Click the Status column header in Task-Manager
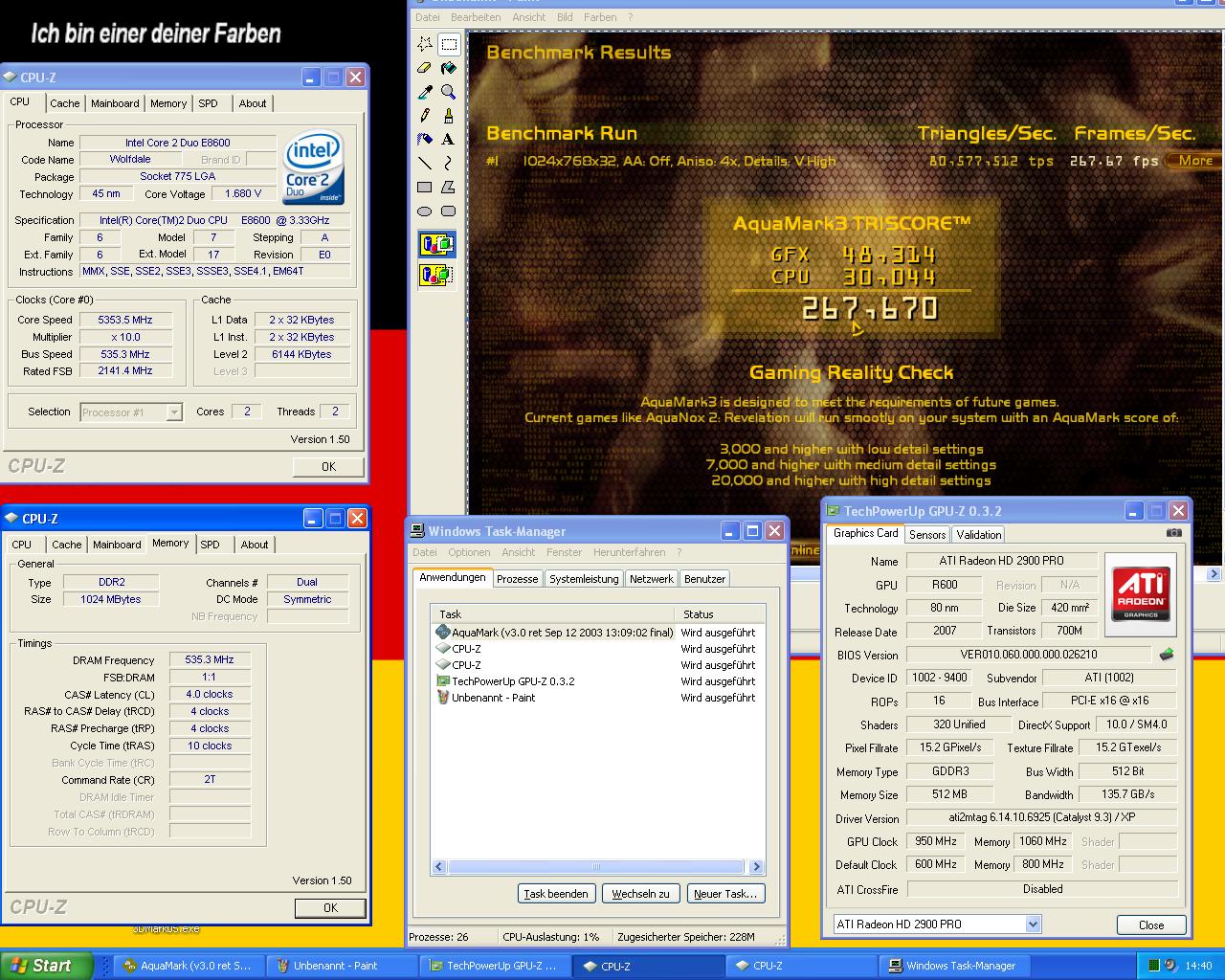Viewport: 1225px width, 980px height. click(720, 614)
